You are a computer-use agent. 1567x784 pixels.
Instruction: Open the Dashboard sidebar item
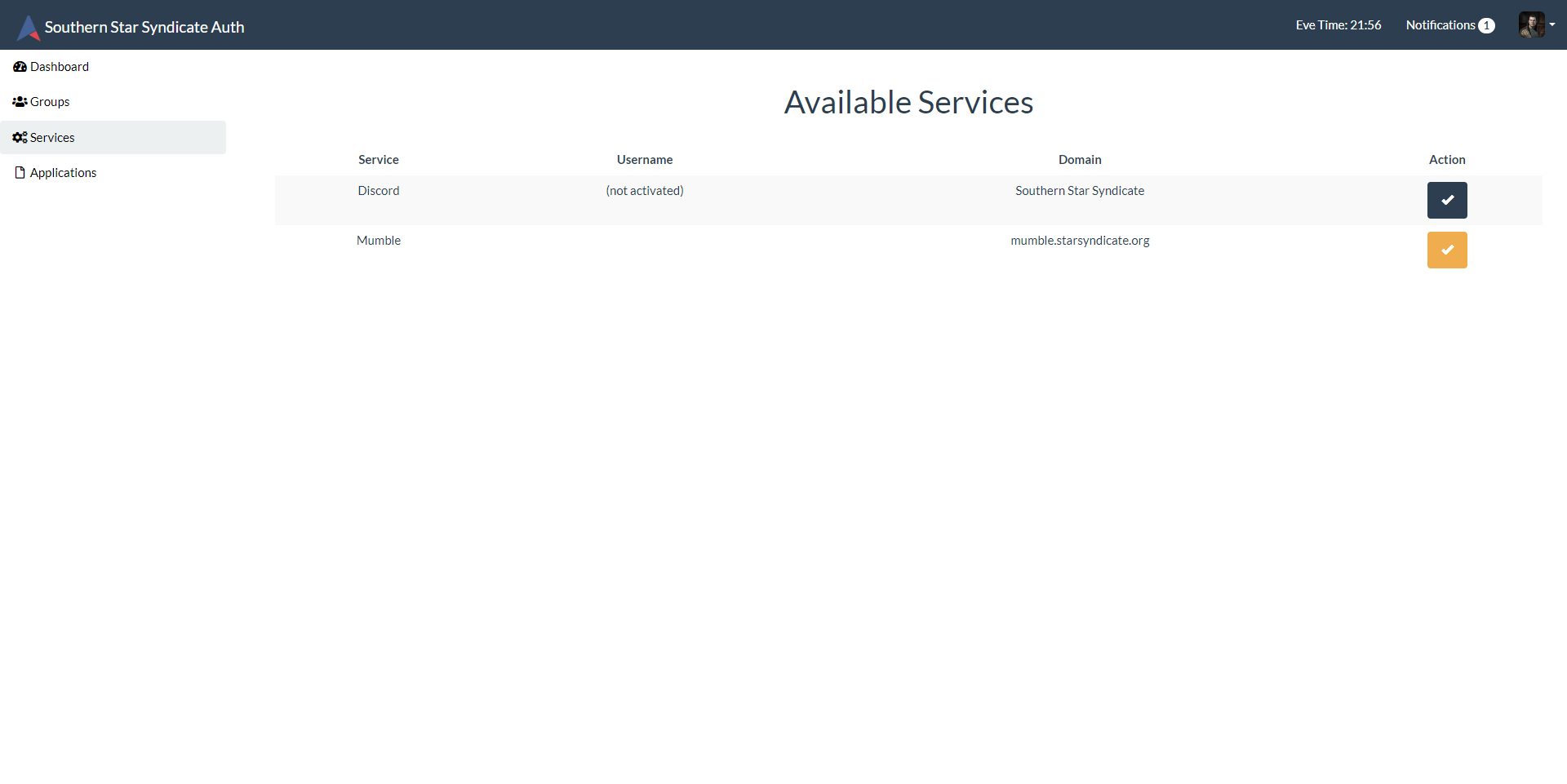[x=113, y=67]
